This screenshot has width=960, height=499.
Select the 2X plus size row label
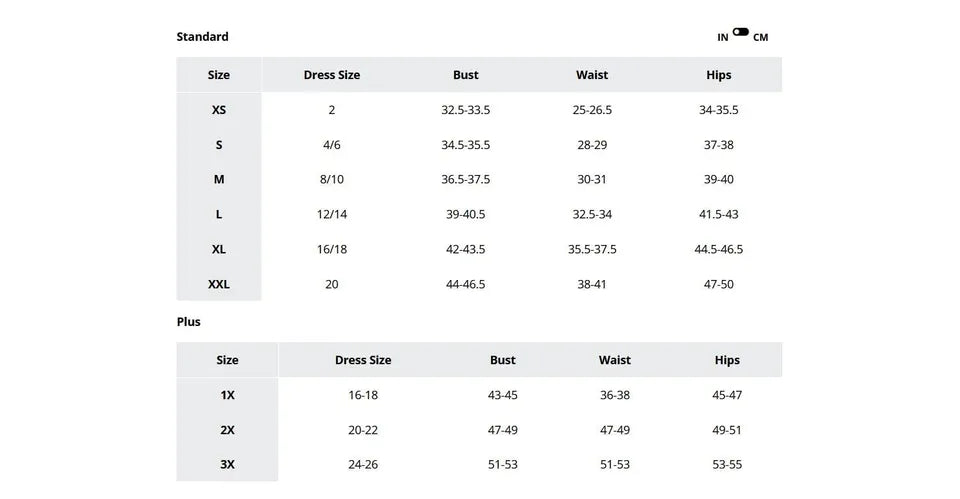point(227,430)
